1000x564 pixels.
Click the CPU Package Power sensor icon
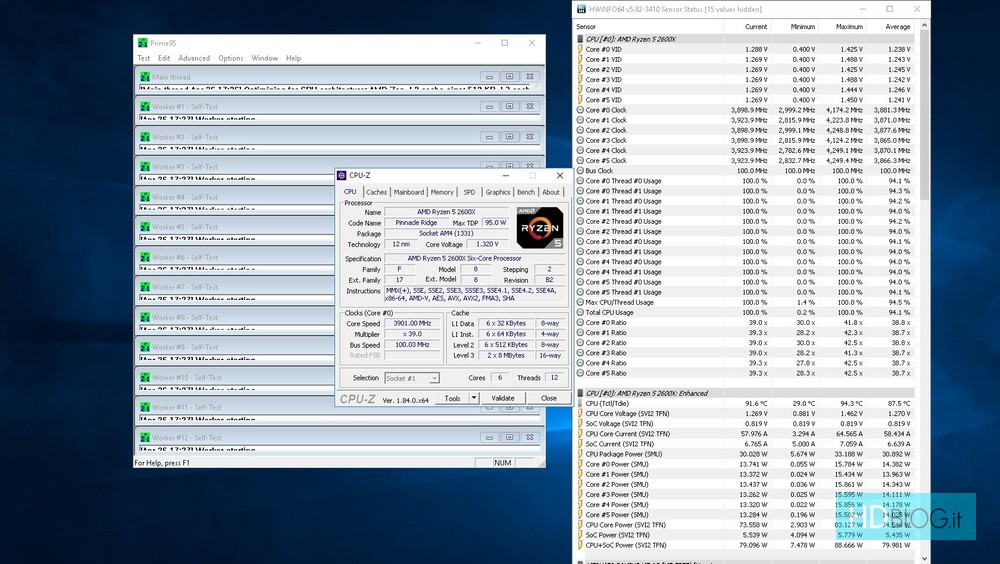click(x=580, y=454)
